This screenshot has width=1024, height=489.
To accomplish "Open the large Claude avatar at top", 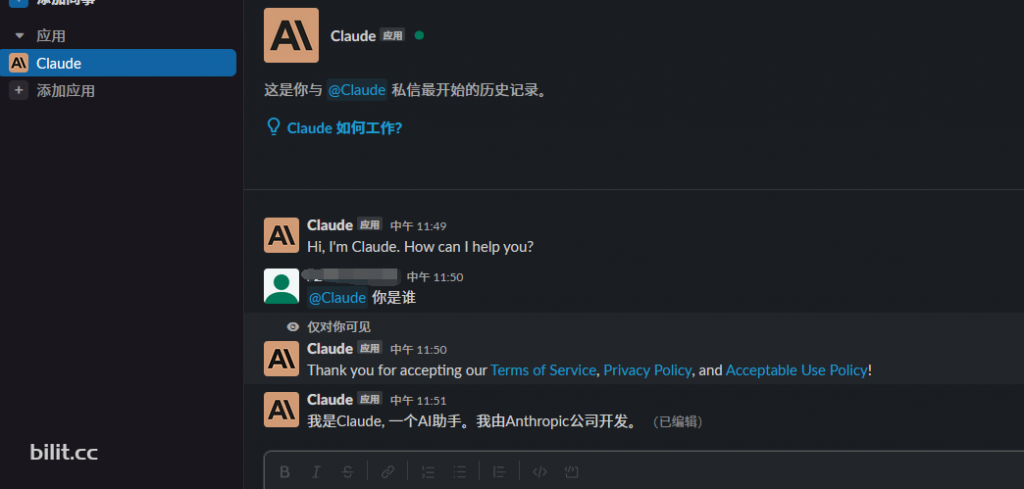I will [291, 35].
